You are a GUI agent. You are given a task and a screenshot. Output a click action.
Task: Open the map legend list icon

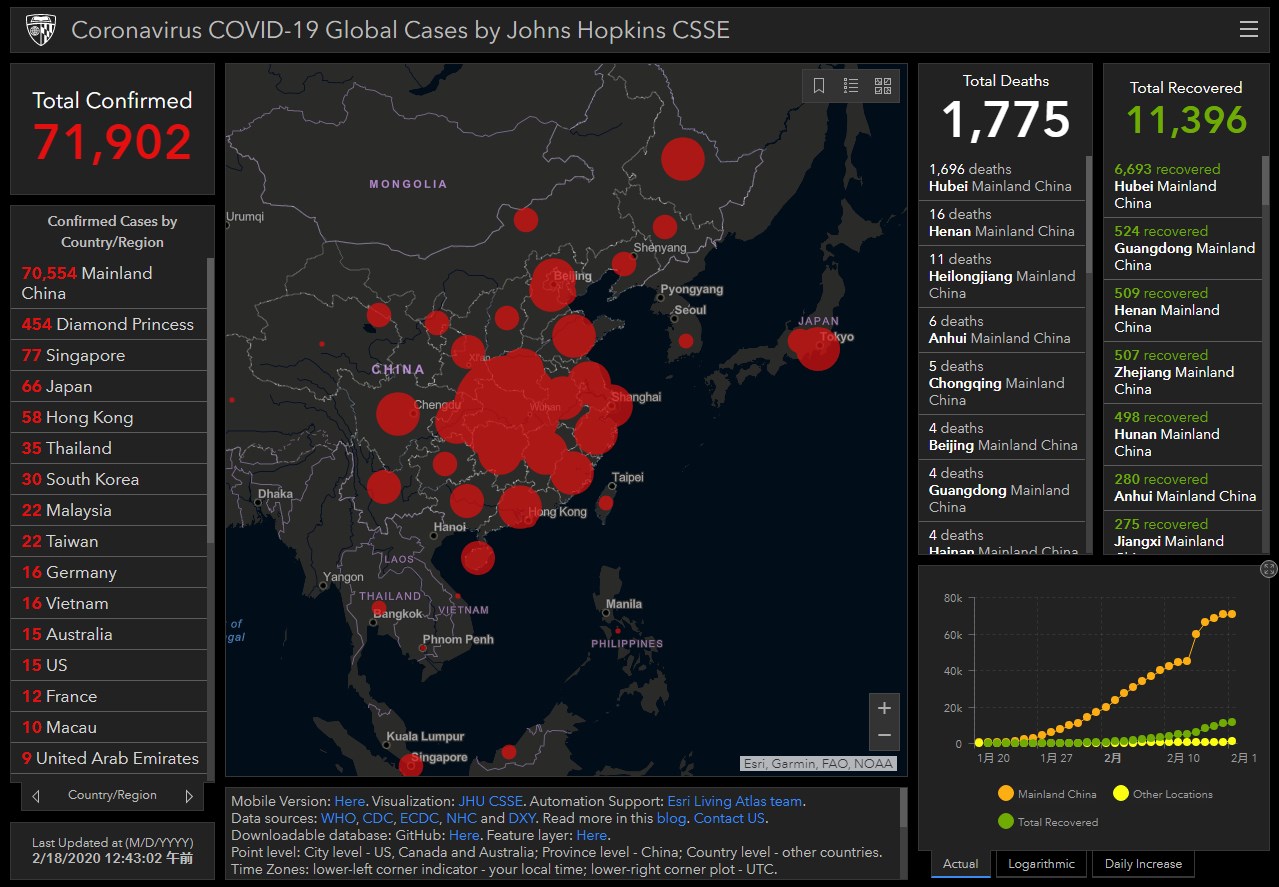pos(851,86)
